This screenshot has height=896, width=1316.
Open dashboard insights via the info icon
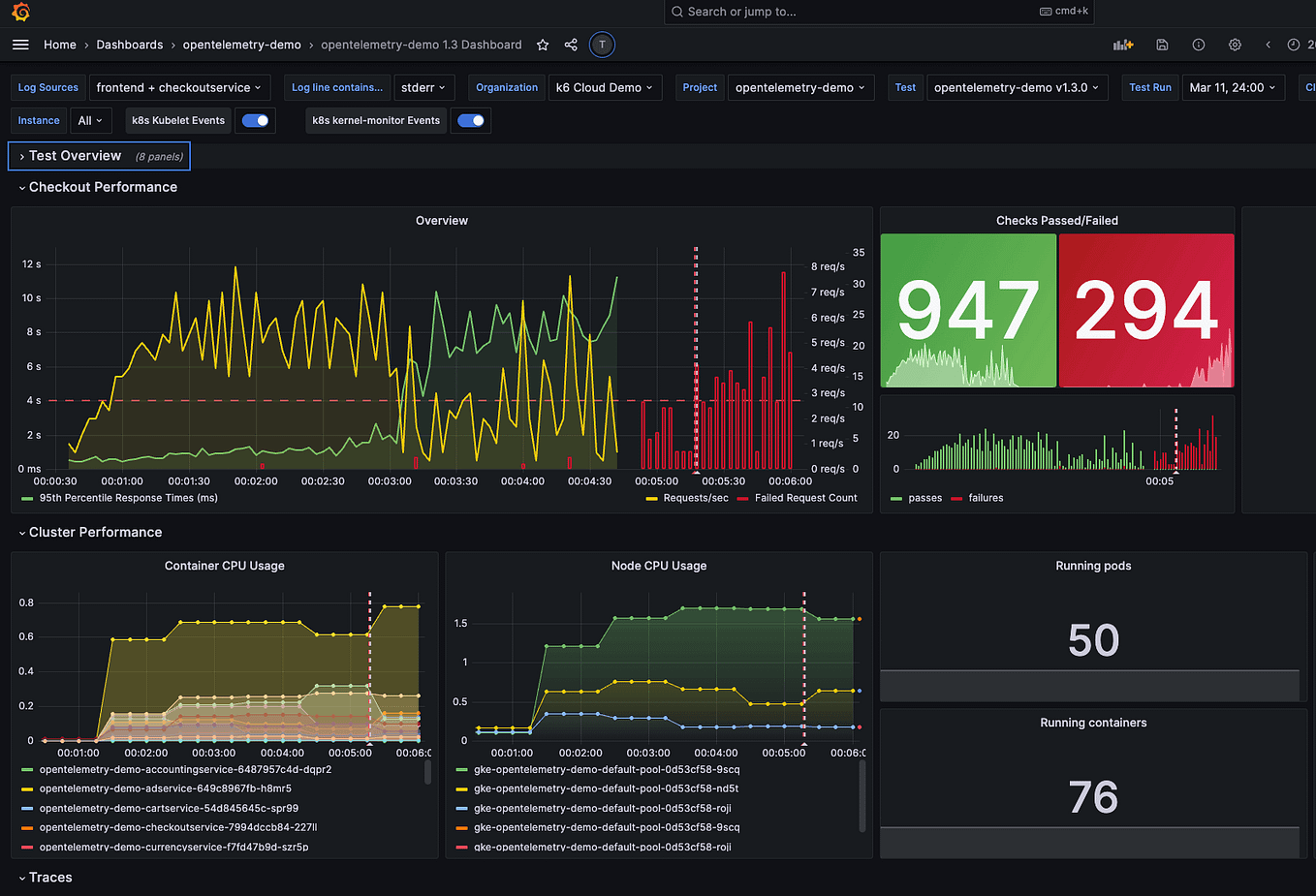[1198, 44]
